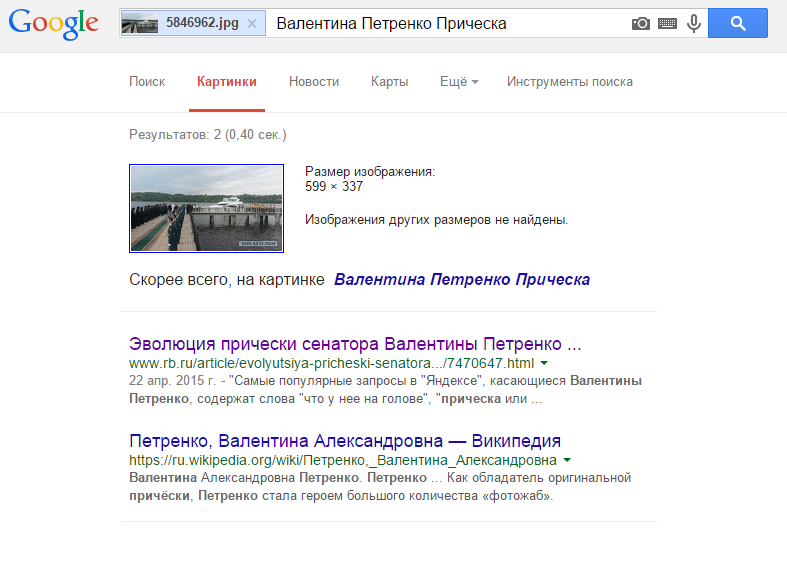Click the Wikipedia snippet mentioning «фотожаб»
The height and width of the screenshot is (573, 787).
[x=380, y=487]
